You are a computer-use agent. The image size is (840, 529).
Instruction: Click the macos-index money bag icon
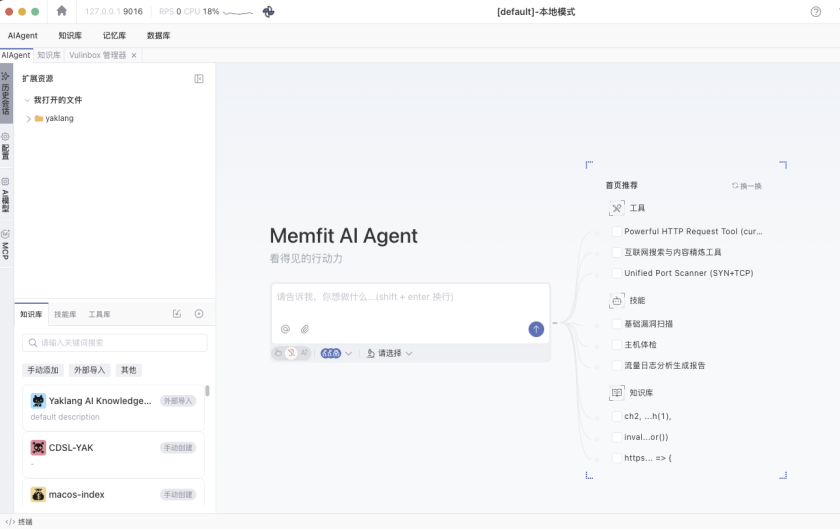(38, 494)
